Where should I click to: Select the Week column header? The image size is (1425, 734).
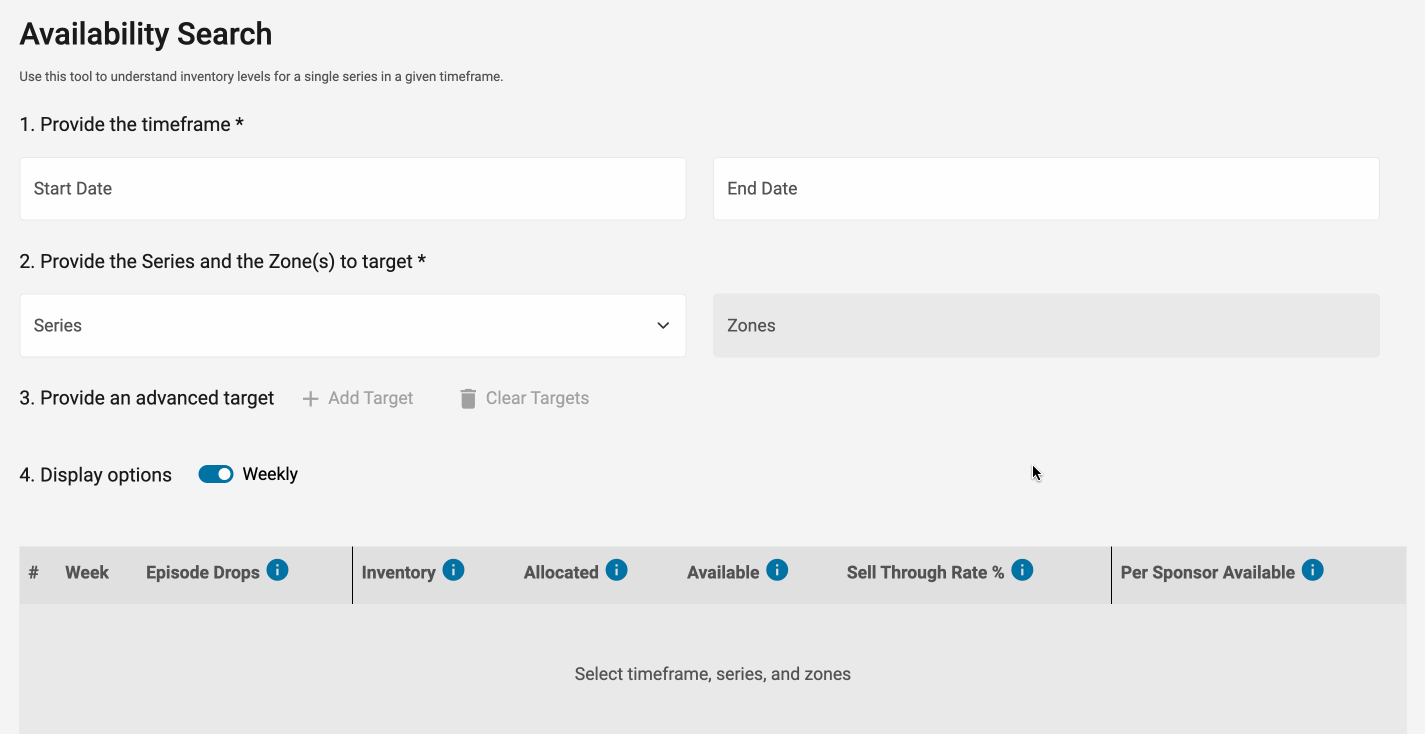coord(87,572)
